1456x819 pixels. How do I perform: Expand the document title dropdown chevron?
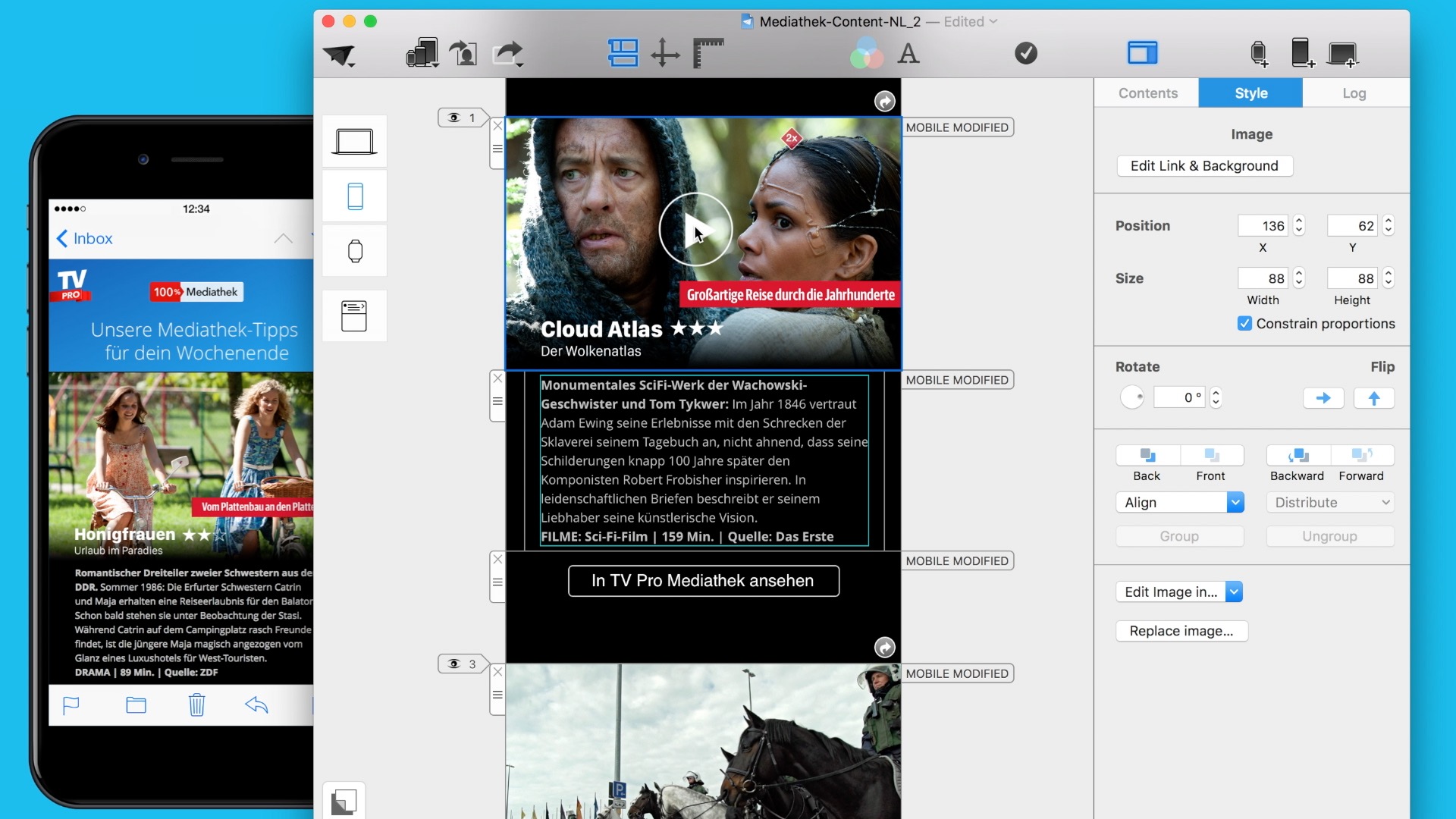pos(993,21)
